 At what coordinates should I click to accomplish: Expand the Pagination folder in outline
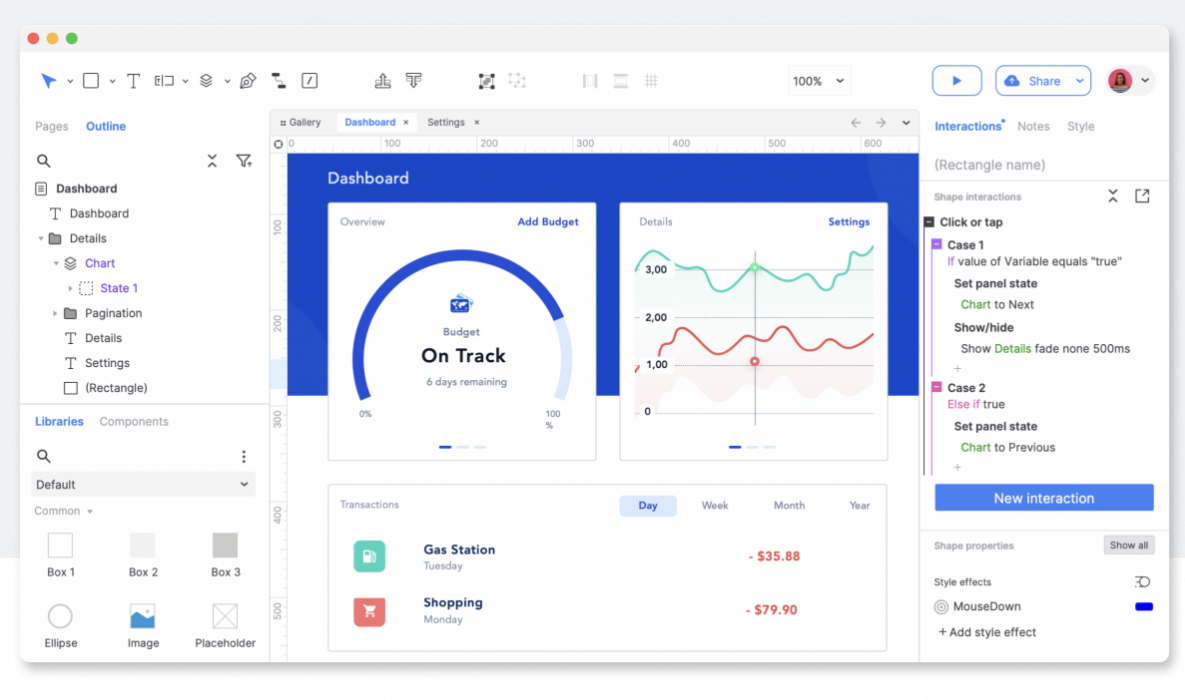[x=55, y=314]
